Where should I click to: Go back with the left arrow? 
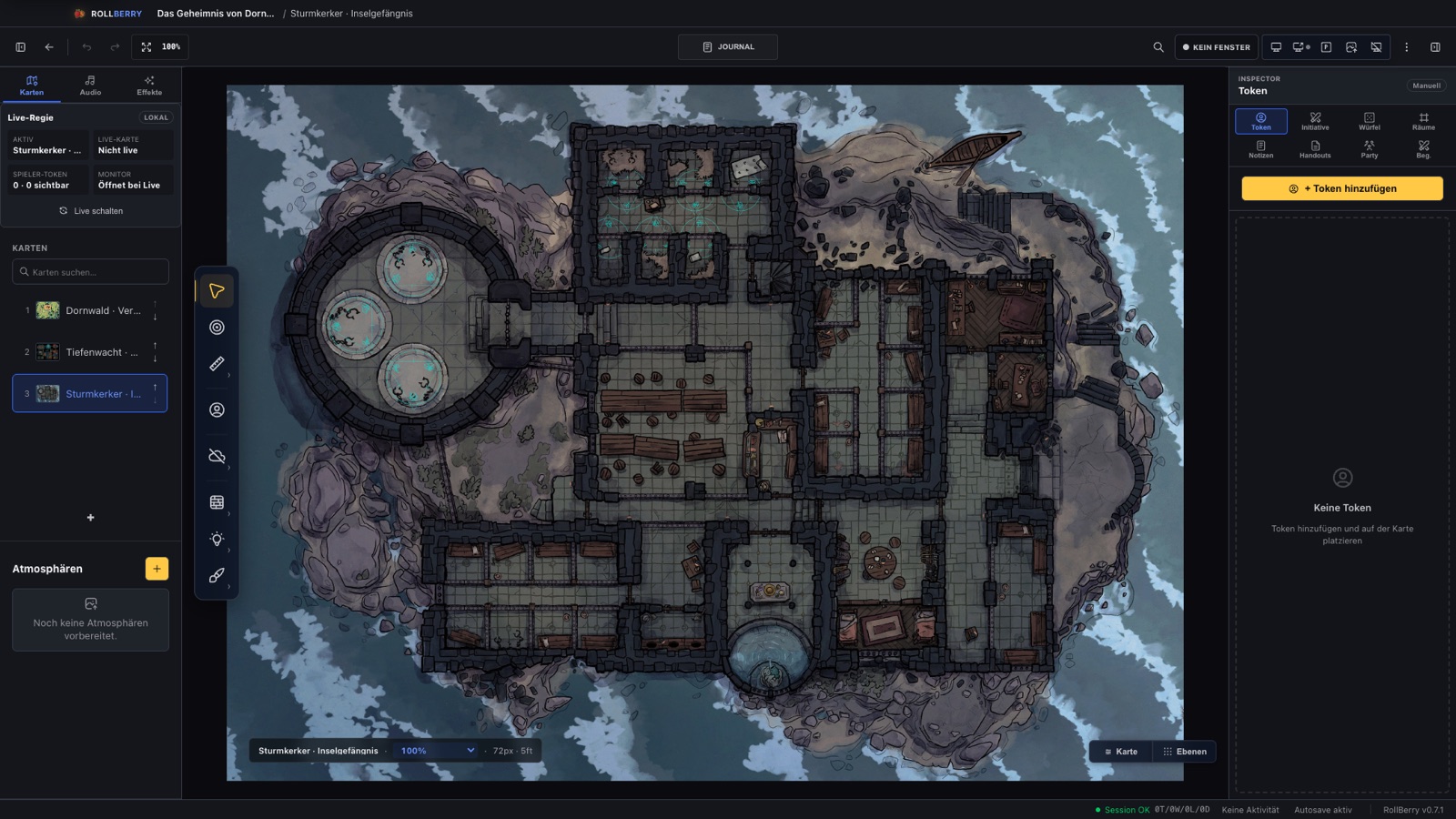[x=49, y=47]
